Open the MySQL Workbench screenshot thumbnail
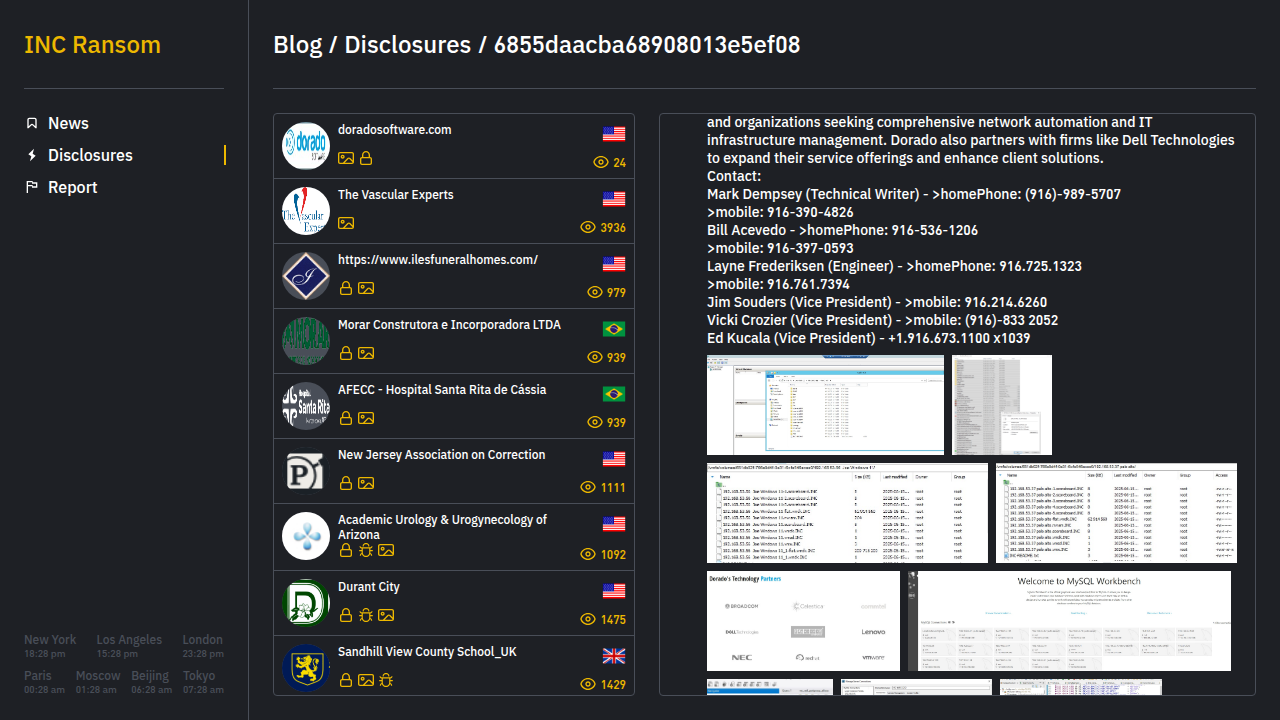This screenshot has width=1280, height=720. pos(1069,621)
